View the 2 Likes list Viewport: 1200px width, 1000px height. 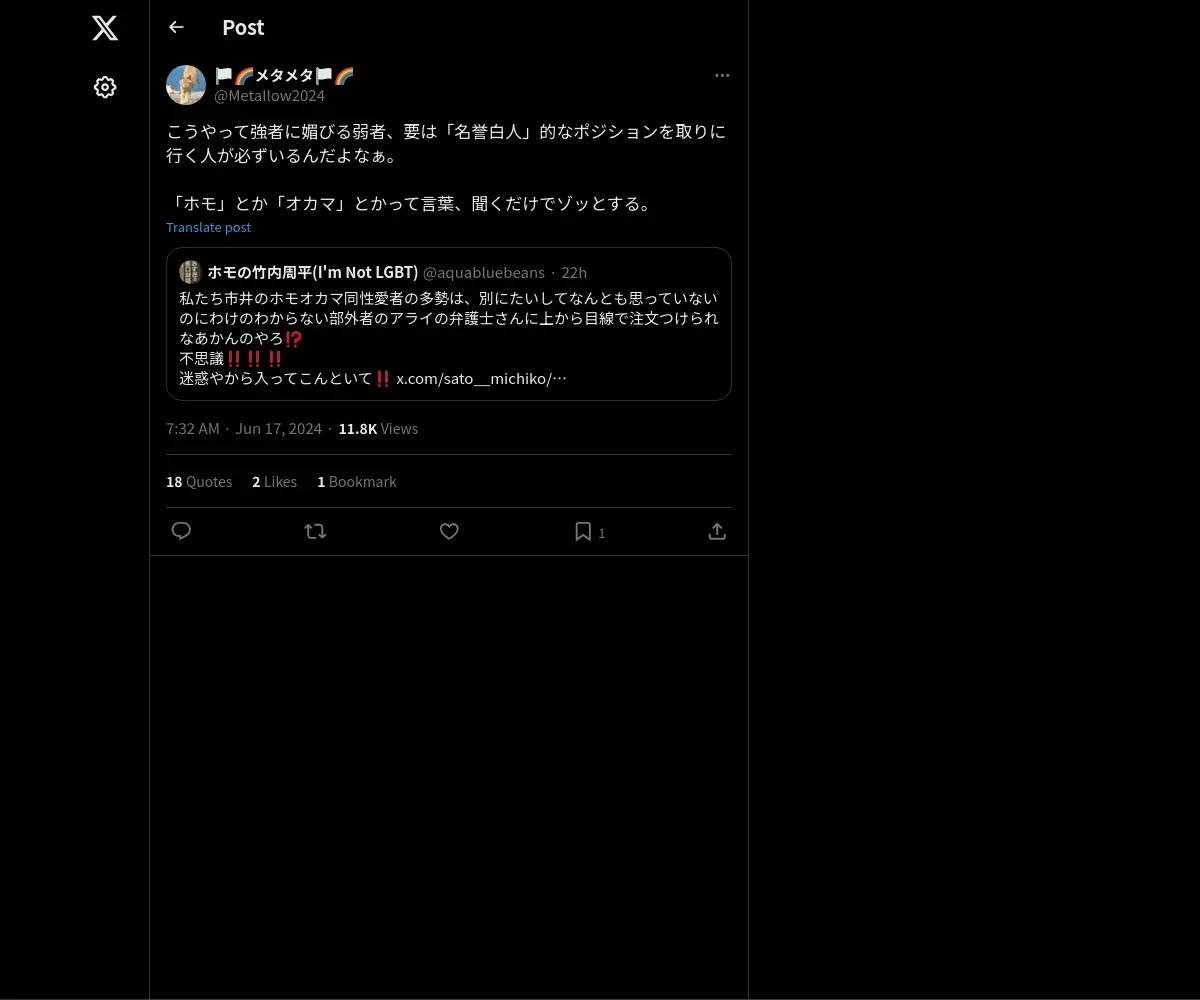point(274,481)
